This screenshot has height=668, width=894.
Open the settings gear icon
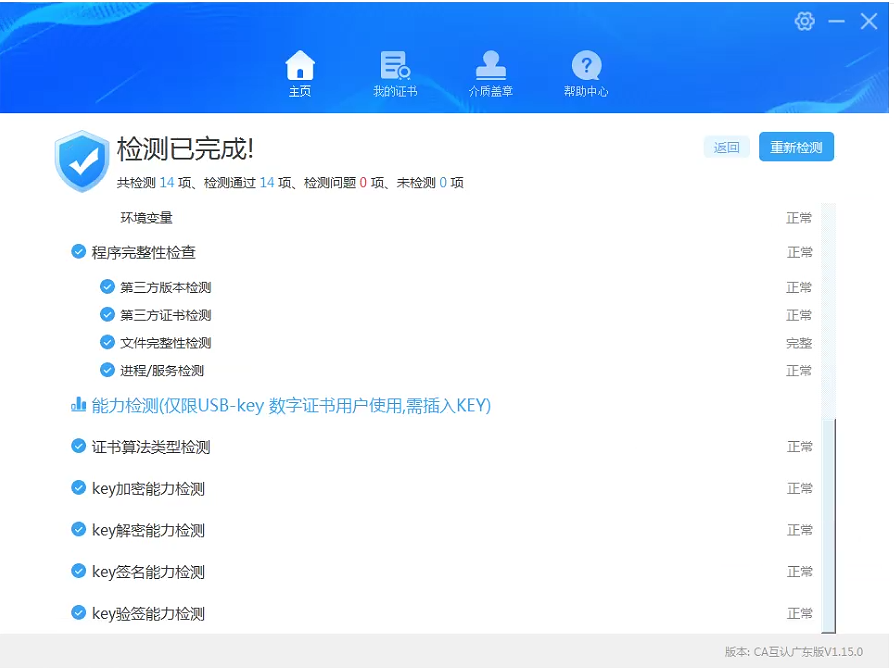[x=804, y=22]
